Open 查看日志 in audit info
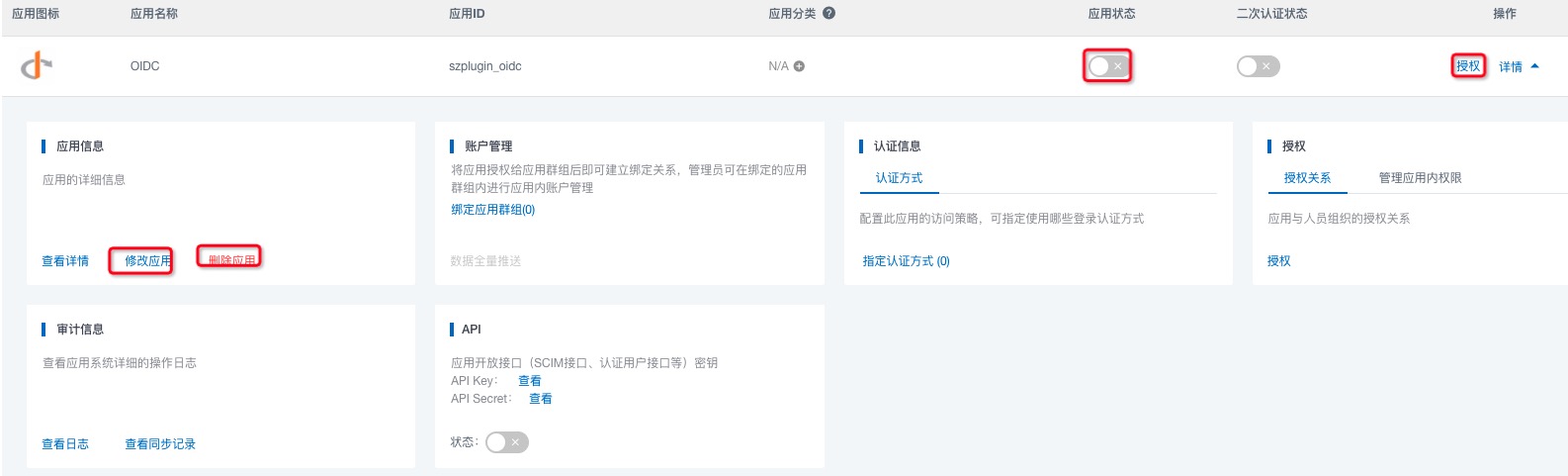This screenshot has width=1568, height=476. [x=65, y=444]
